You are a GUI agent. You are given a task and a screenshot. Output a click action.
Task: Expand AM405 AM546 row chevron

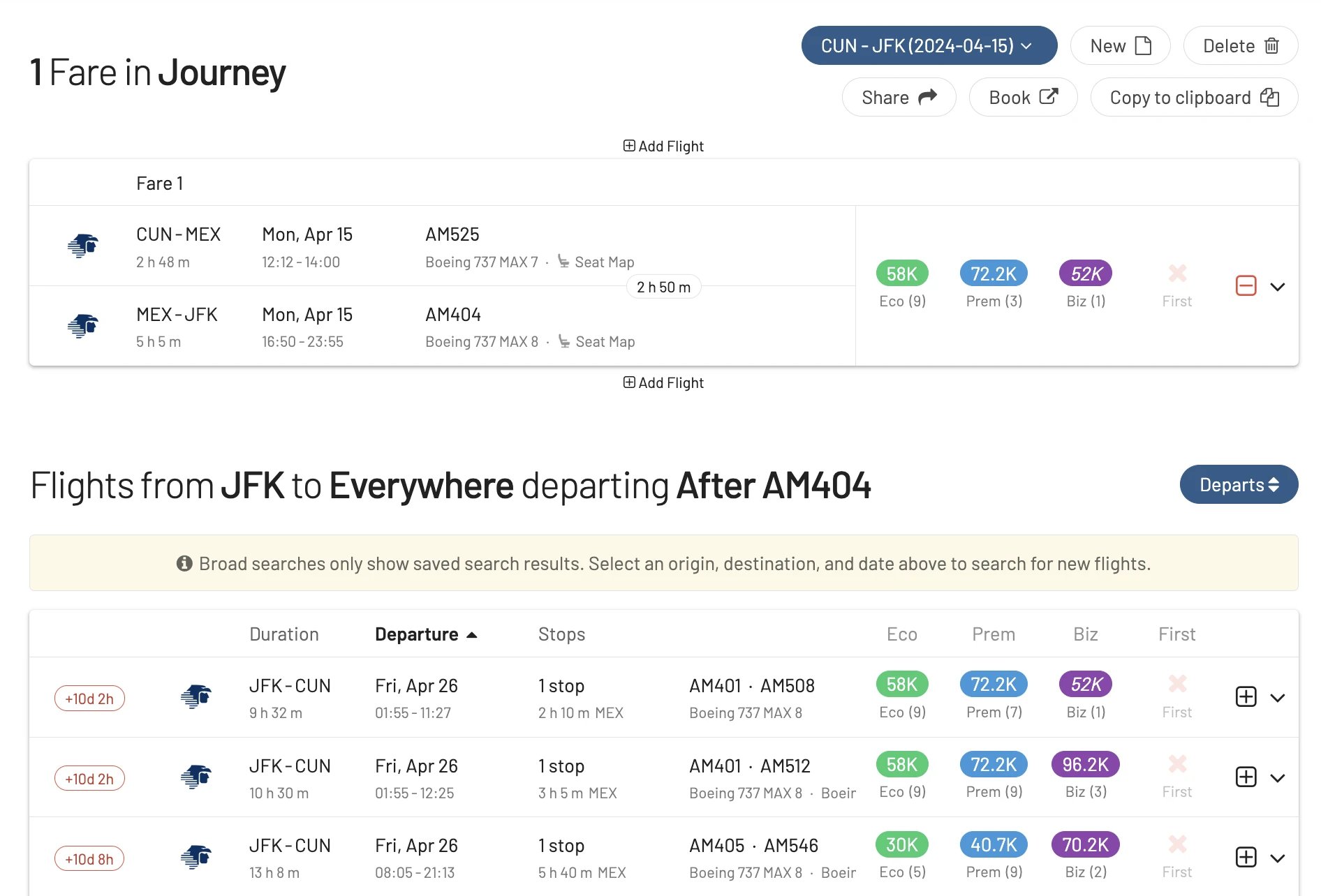[1278, 858]
